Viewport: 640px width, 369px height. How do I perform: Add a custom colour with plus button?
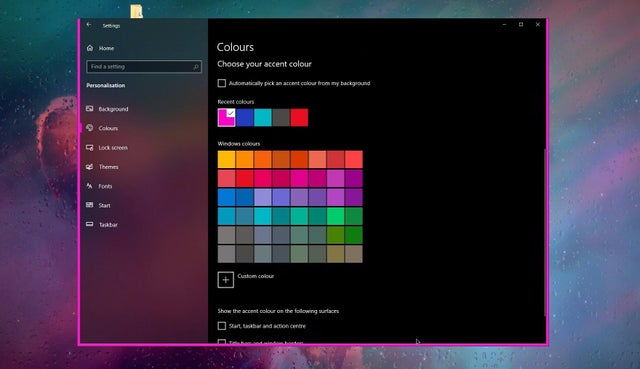click(226, 280)
